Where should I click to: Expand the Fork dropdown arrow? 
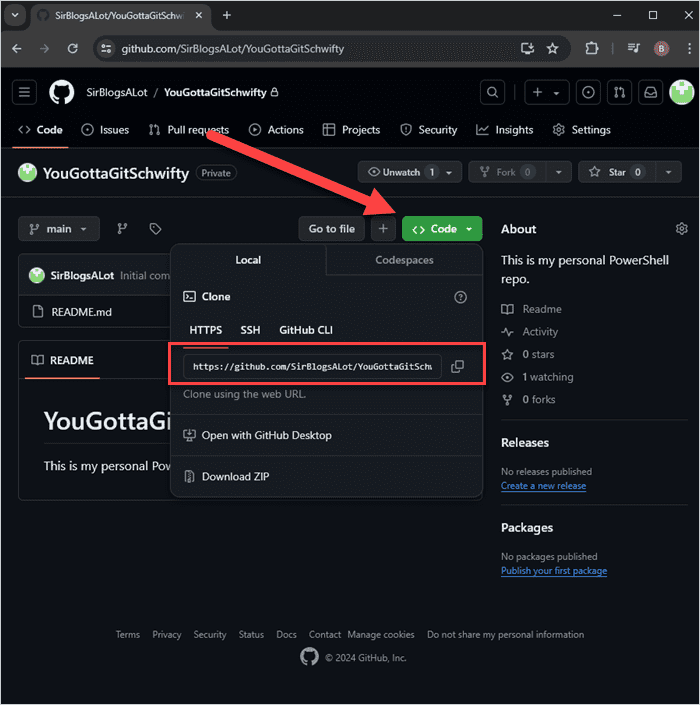tap(558, 172)
